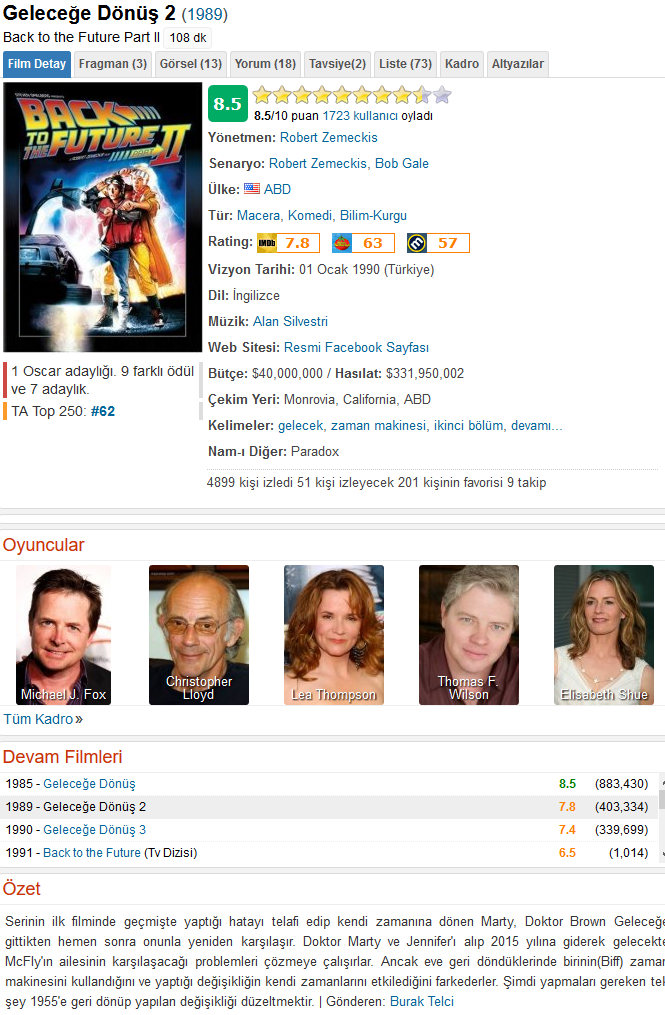This screenshot has height=1015, width=665.
Task: Click the Back to the Future II poster
Action: coord(102,218)
